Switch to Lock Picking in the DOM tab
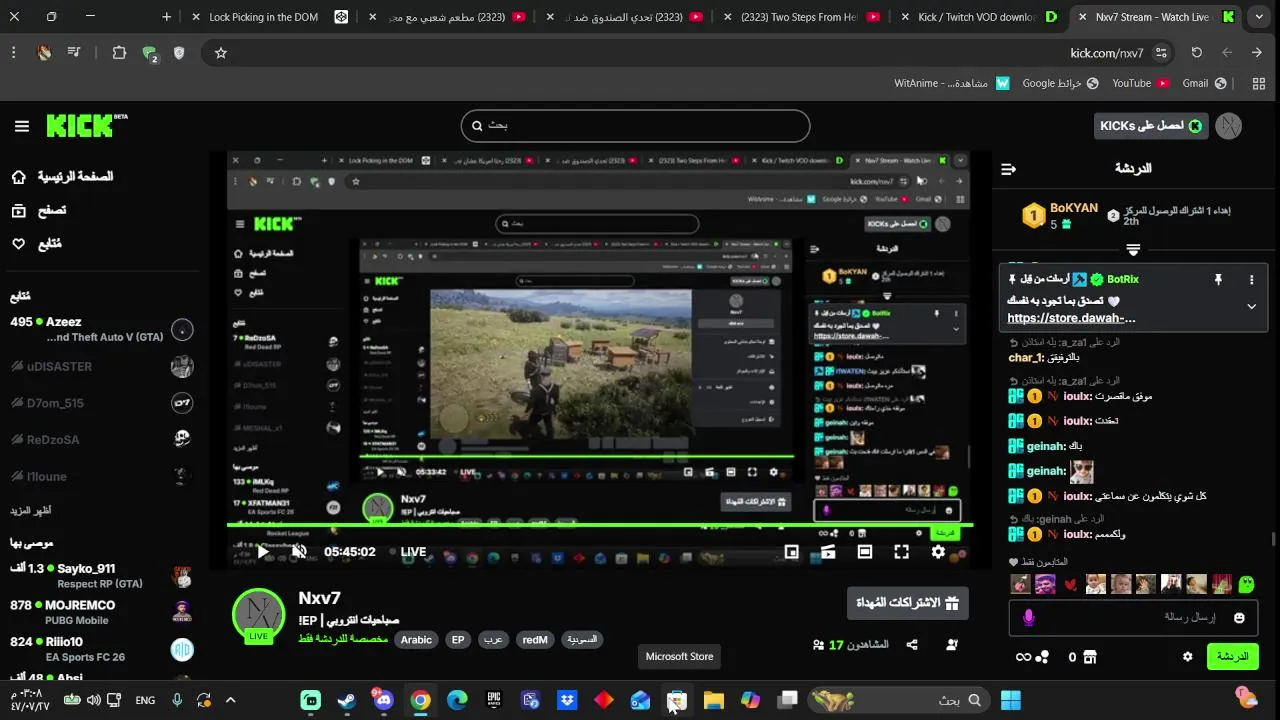This screenshot has height=720, width=1280. point(263,17)
